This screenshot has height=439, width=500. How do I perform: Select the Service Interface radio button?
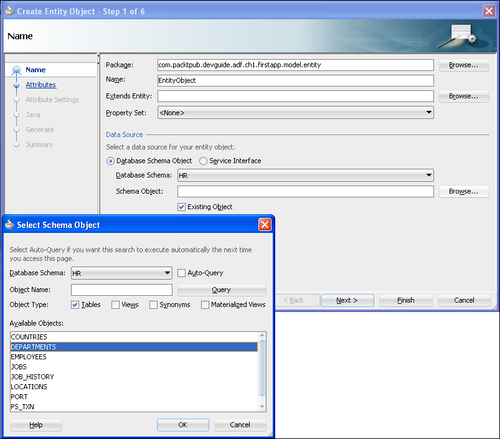pos(203,161)
